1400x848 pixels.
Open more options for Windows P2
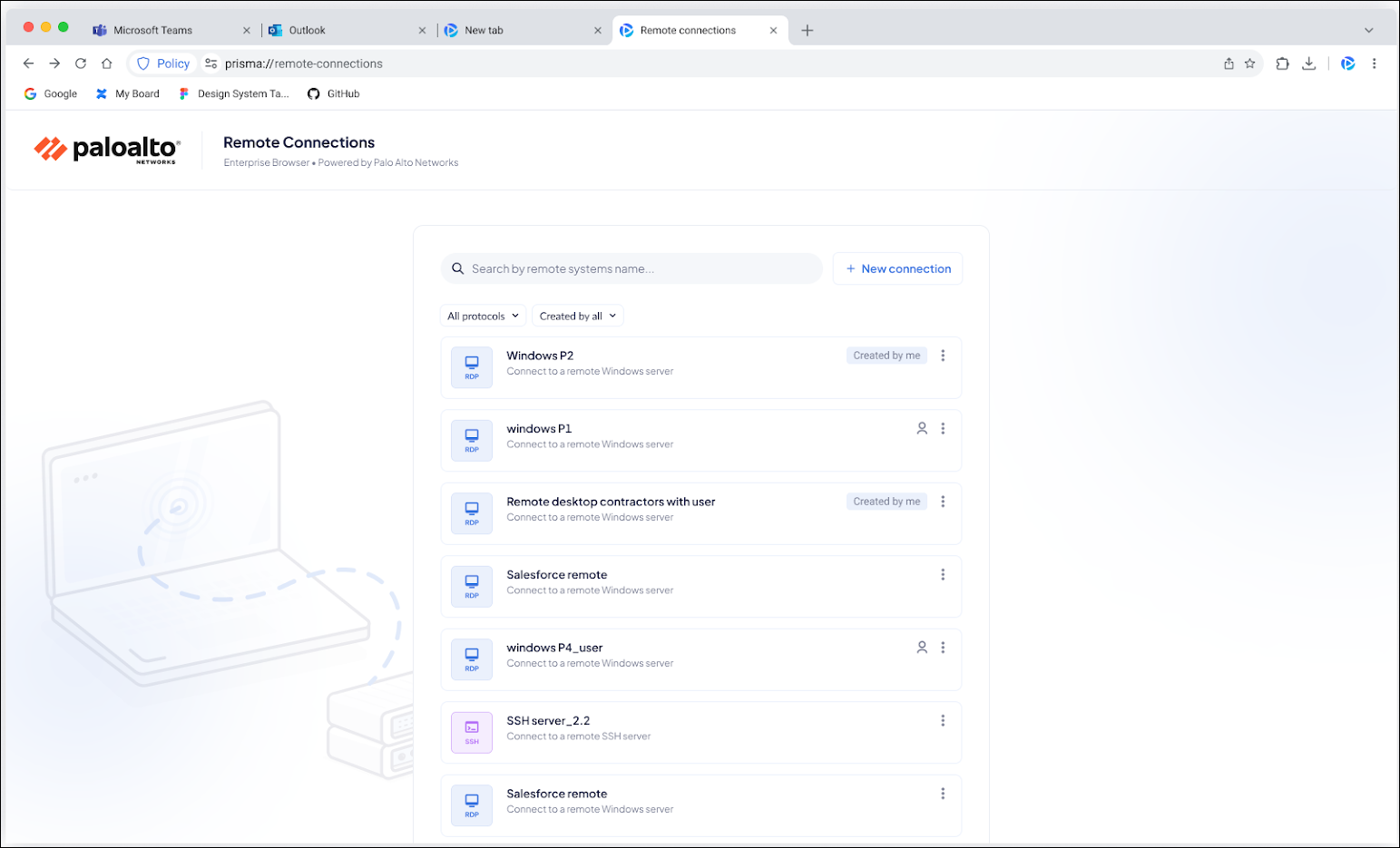[x=943, y=356]
